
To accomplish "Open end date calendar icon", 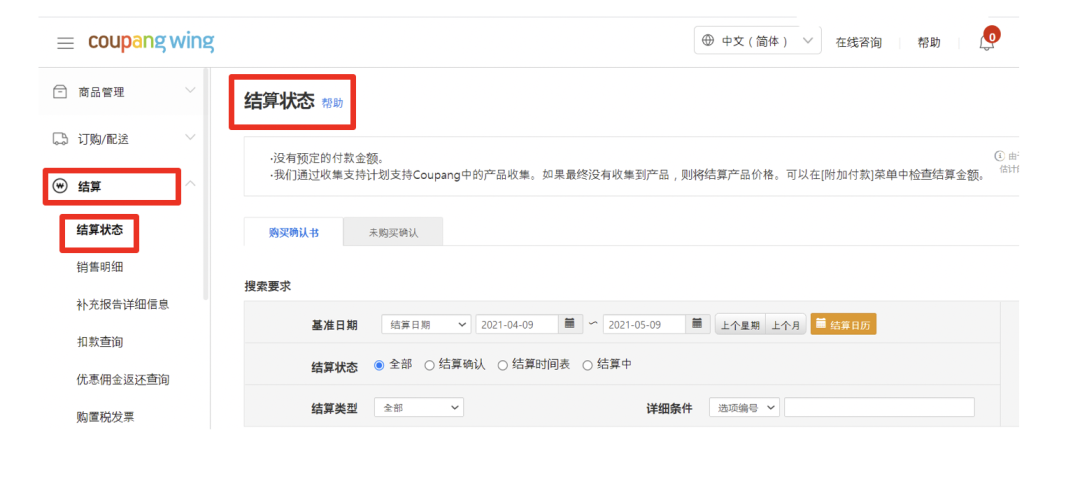I will point(697,323).
